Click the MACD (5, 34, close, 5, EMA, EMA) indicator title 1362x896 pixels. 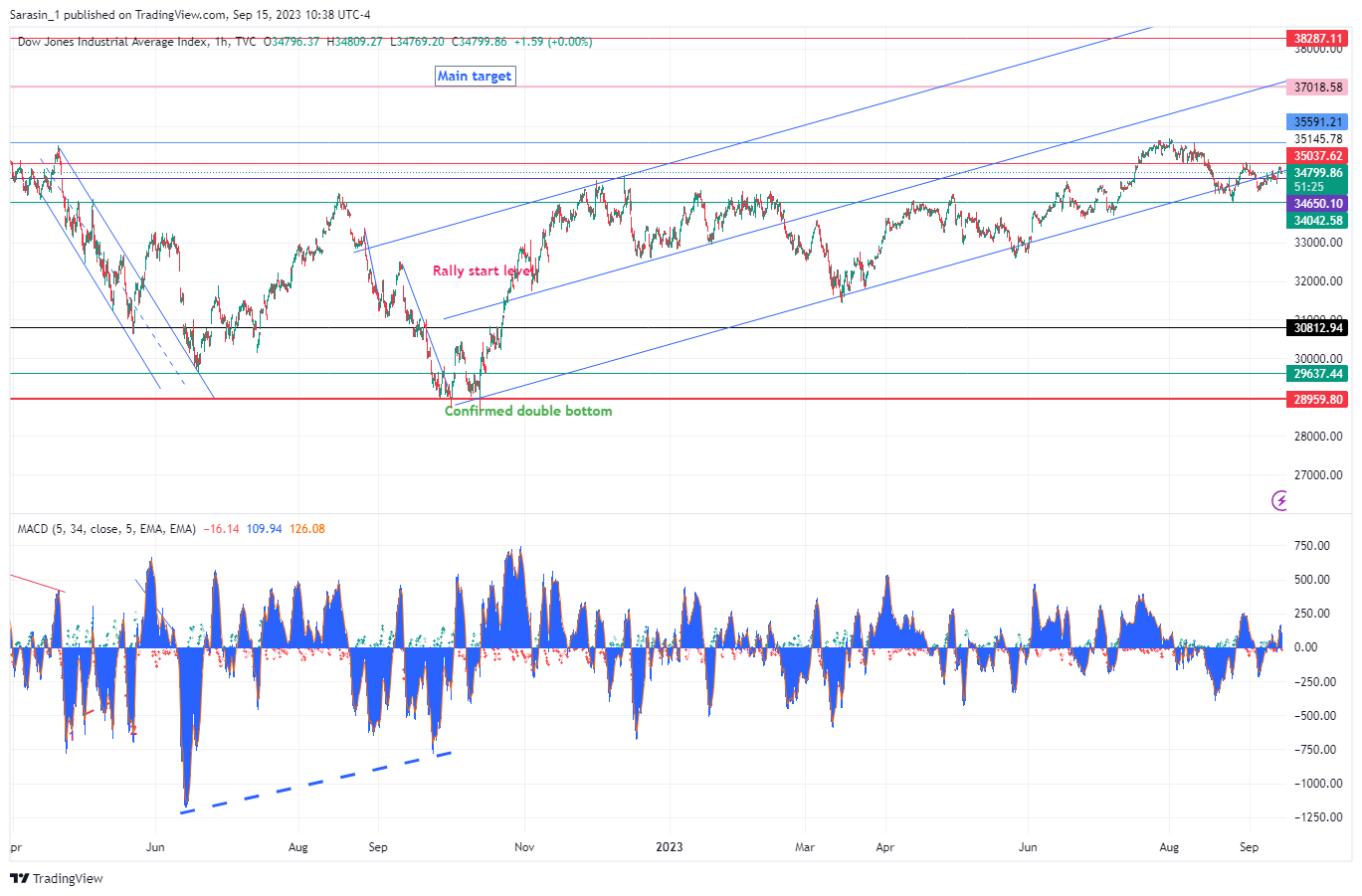(106, 529)
